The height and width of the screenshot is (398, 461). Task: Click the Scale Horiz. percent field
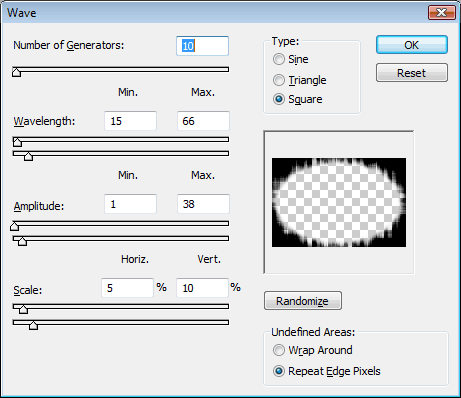click(x=128, y=288)
